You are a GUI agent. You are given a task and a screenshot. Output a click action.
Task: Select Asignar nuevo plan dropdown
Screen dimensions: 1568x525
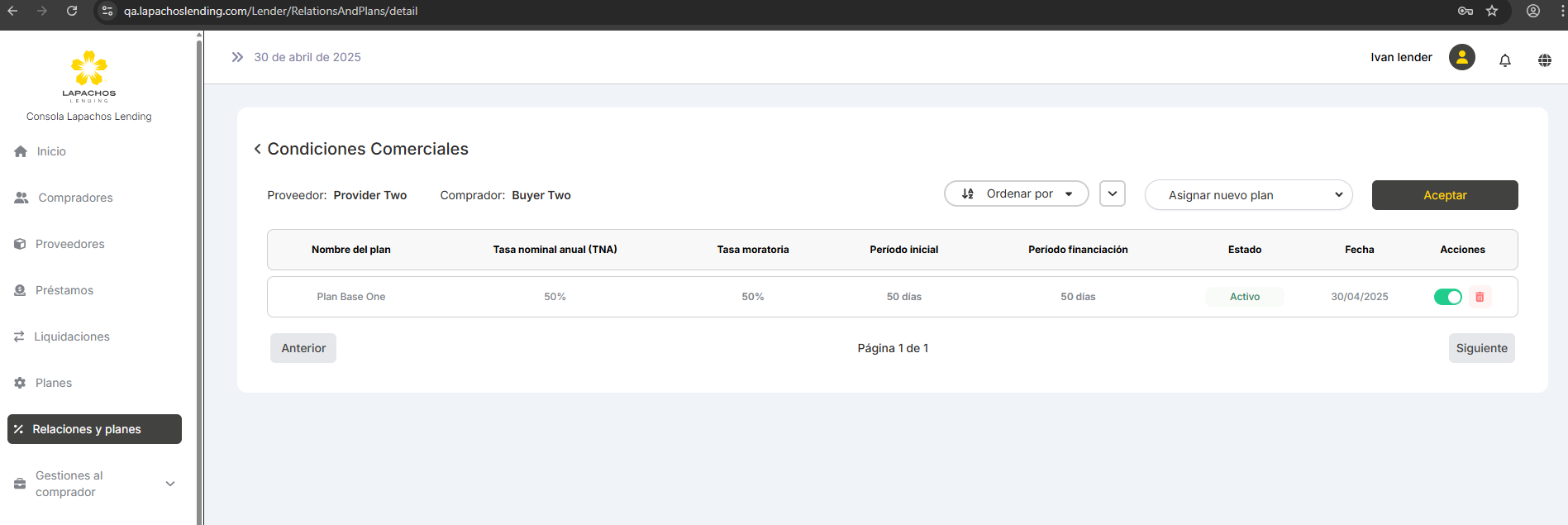[1248, 195]
